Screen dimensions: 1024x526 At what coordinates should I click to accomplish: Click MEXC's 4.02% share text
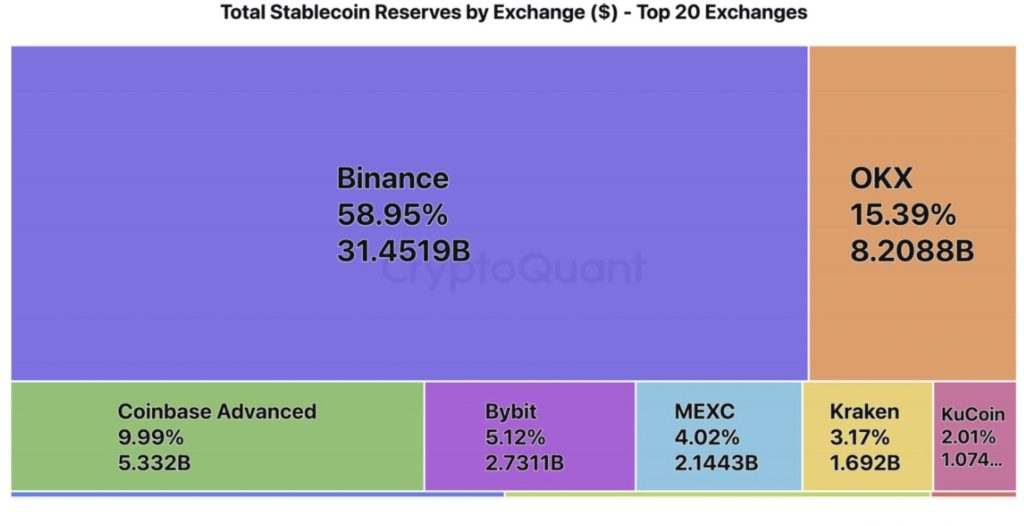coord(706,437)
